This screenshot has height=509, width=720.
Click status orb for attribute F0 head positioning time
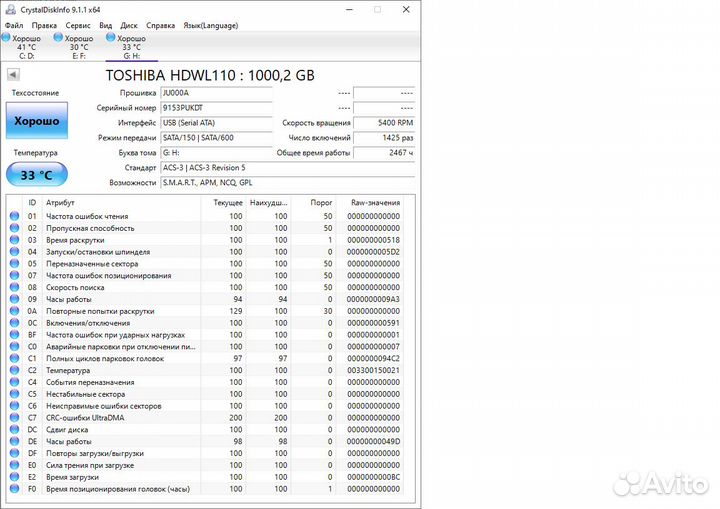click(x=14, y=489)
